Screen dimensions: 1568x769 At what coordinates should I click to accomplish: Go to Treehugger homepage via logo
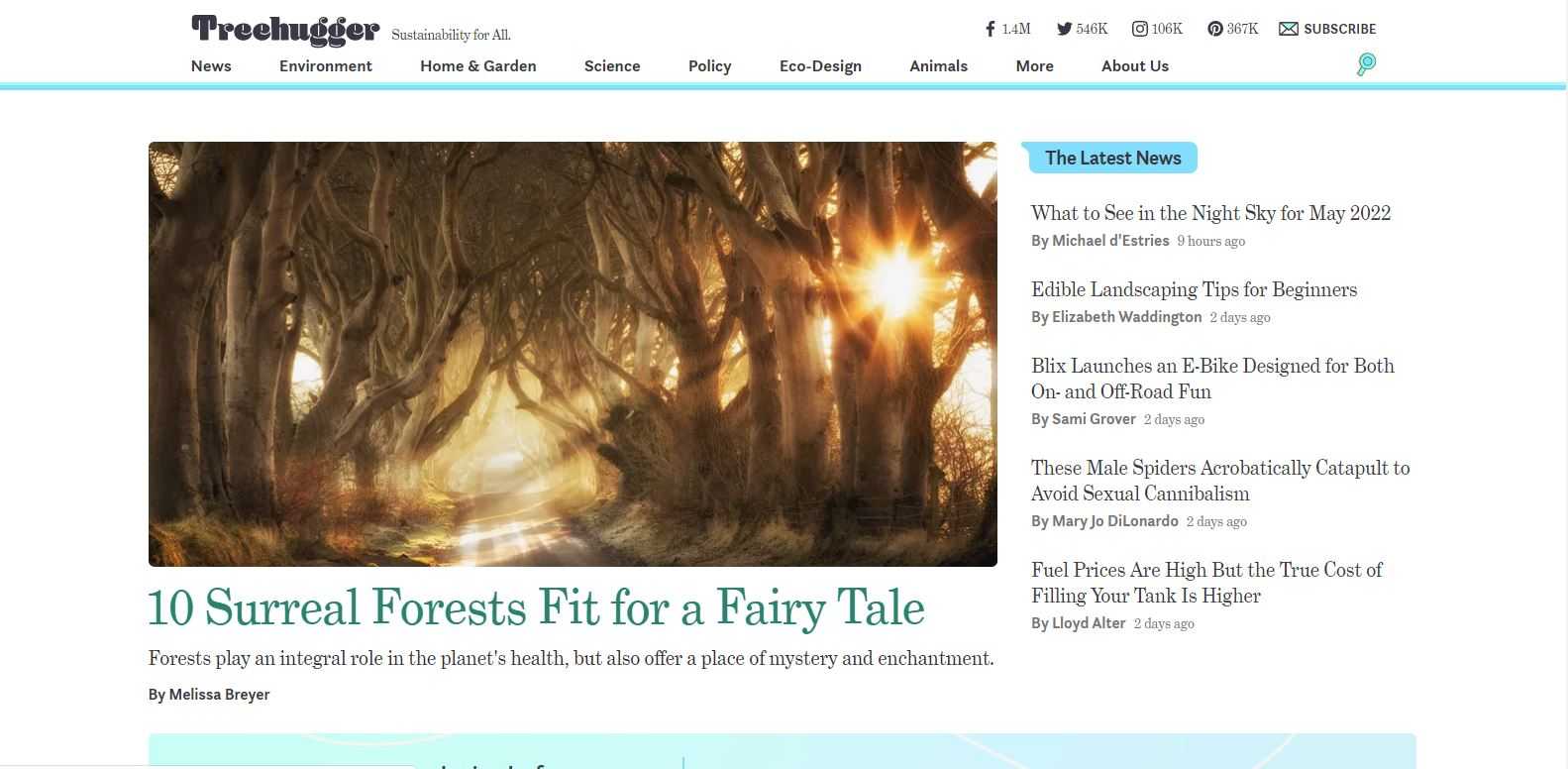[x=285, y=30]
